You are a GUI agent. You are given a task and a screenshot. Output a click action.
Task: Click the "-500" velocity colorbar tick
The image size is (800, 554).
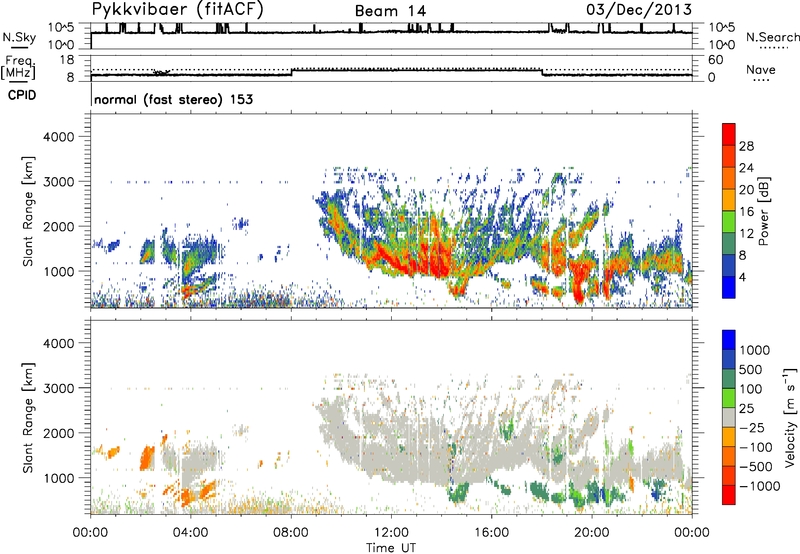pyautogui.click(x=756, y=466)
